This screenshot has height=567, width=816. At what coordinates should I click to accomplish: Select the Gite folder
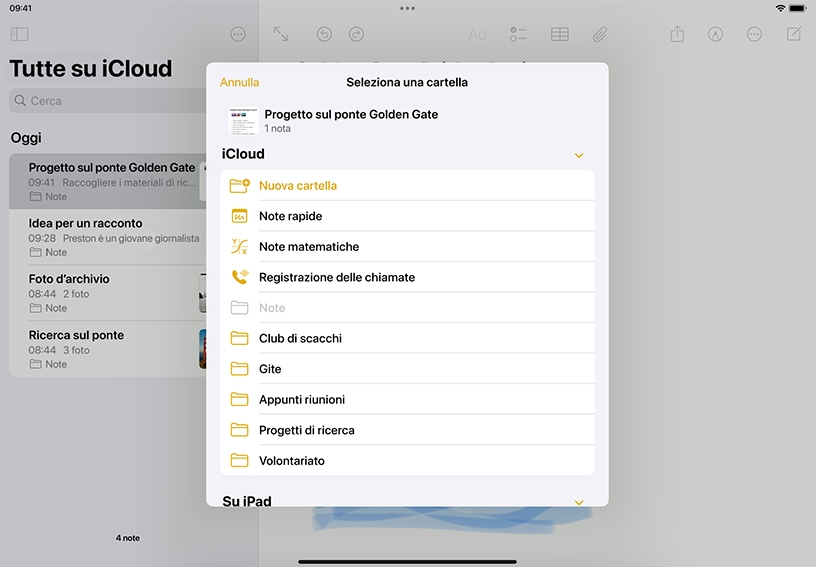407,369
